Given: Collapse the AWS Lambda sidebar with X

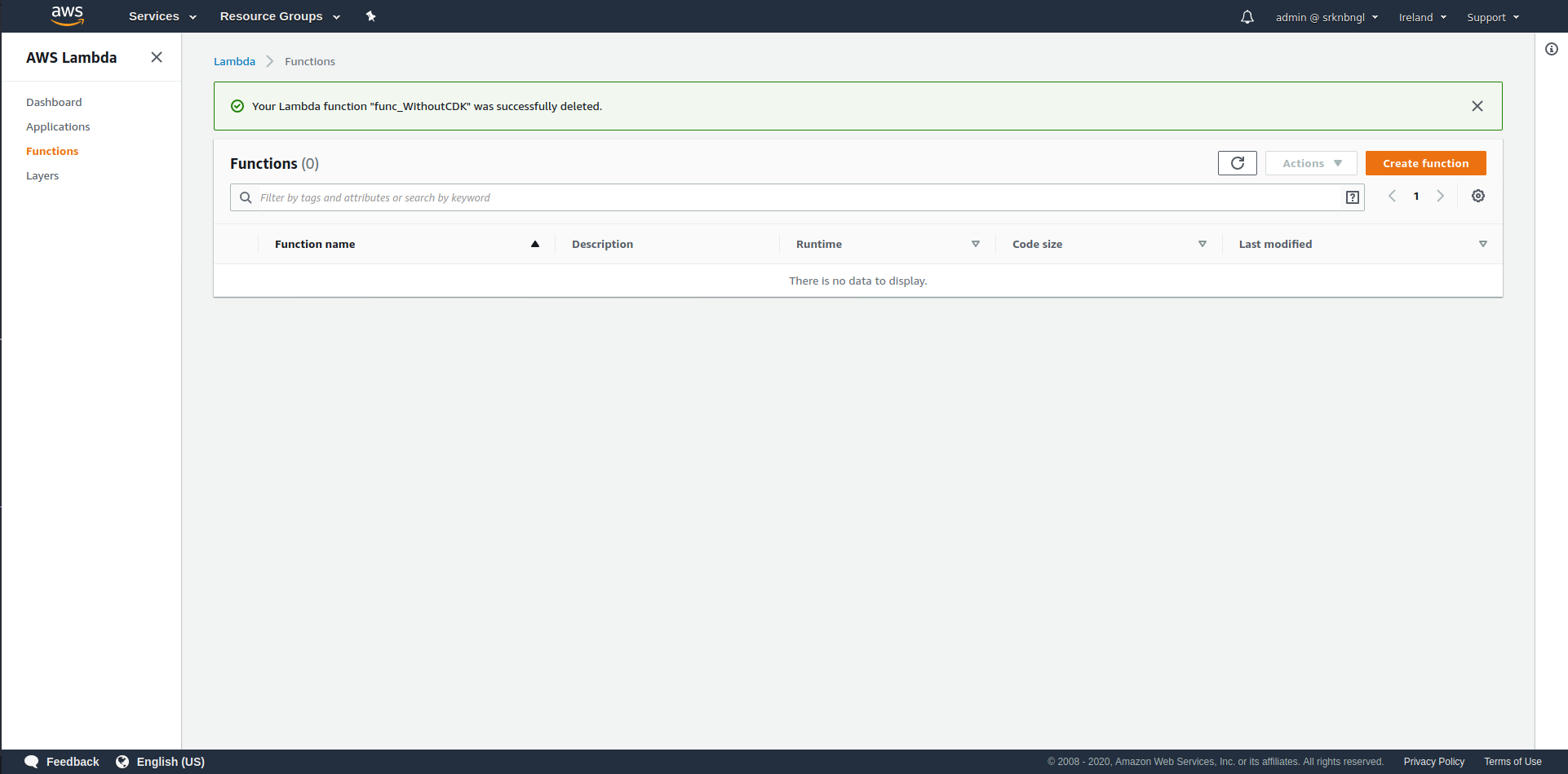Looking at the screenshot, I should coord(157,57).
